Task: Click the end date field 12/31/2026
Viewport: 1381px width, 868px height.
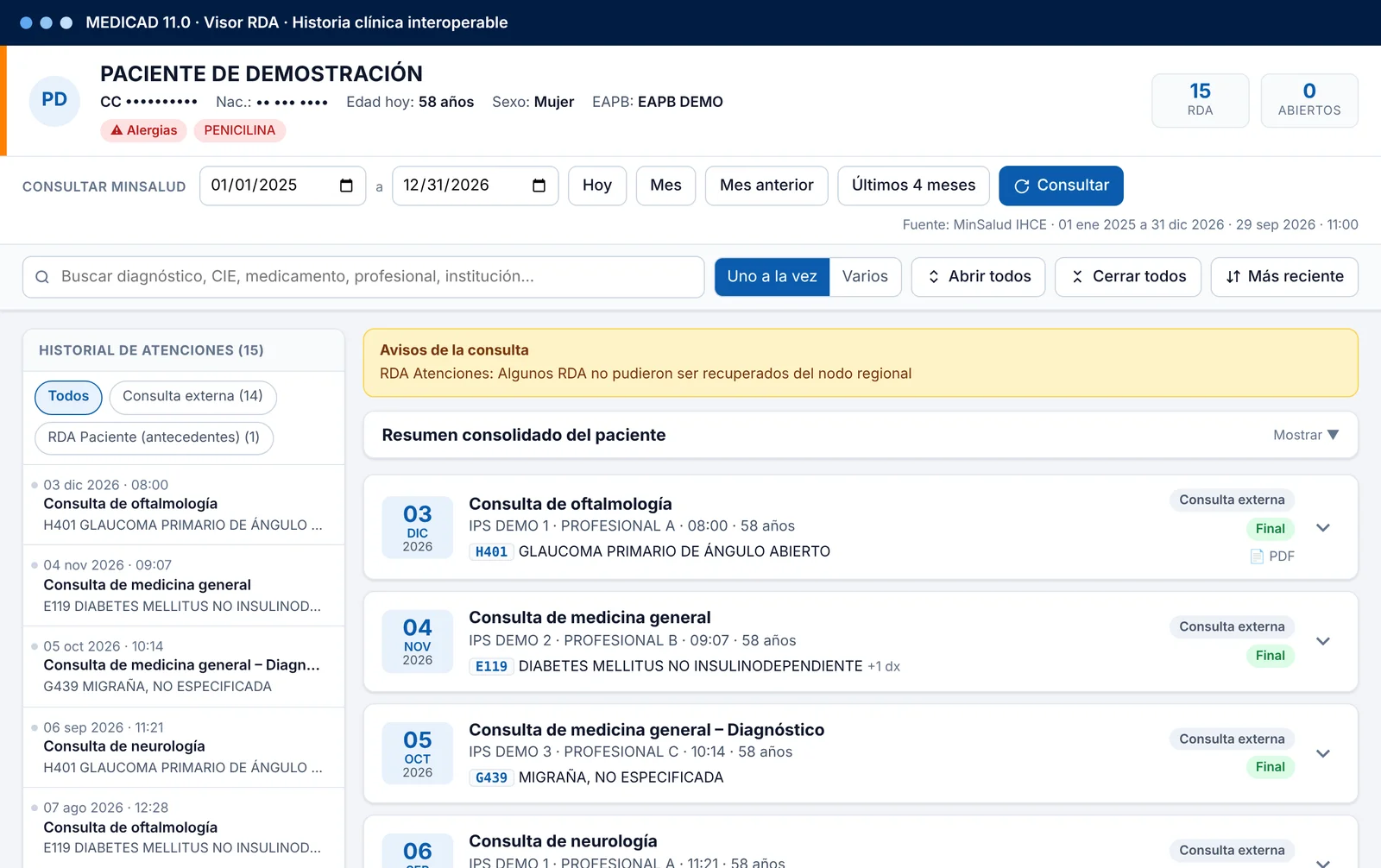Action: [475, 186]
